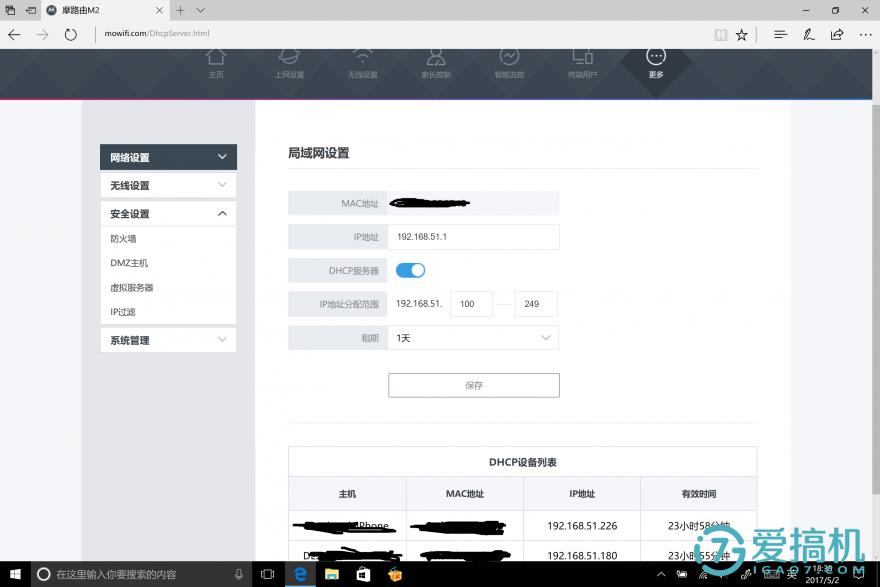Screen dimensions: 880x587
Task: Open the Windows Ink annotation pen icon
Action: coord(808,33)
